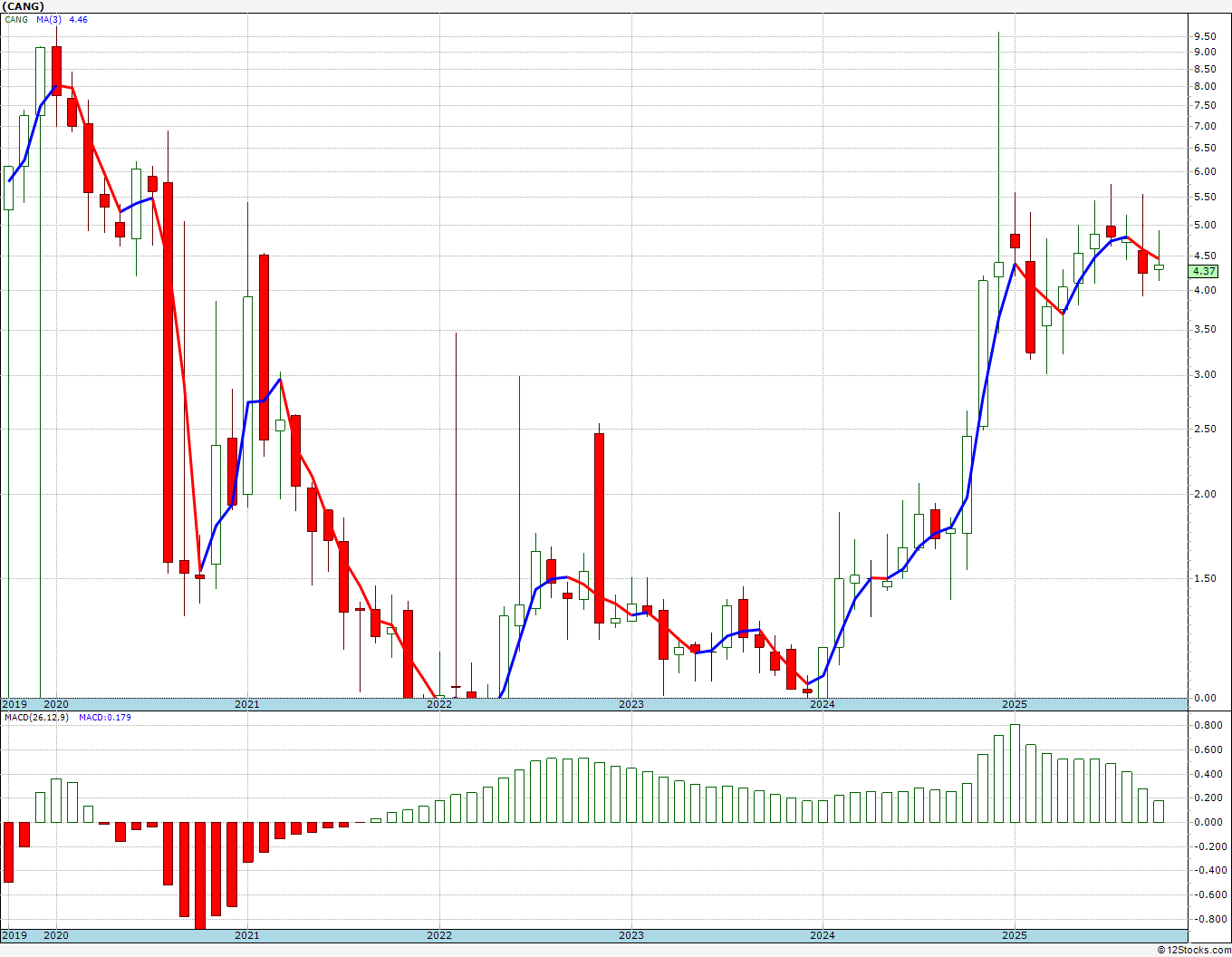The image size is (1232, 957).
Task: Click the 2.50 price axis label
Action: (1204, 429)
